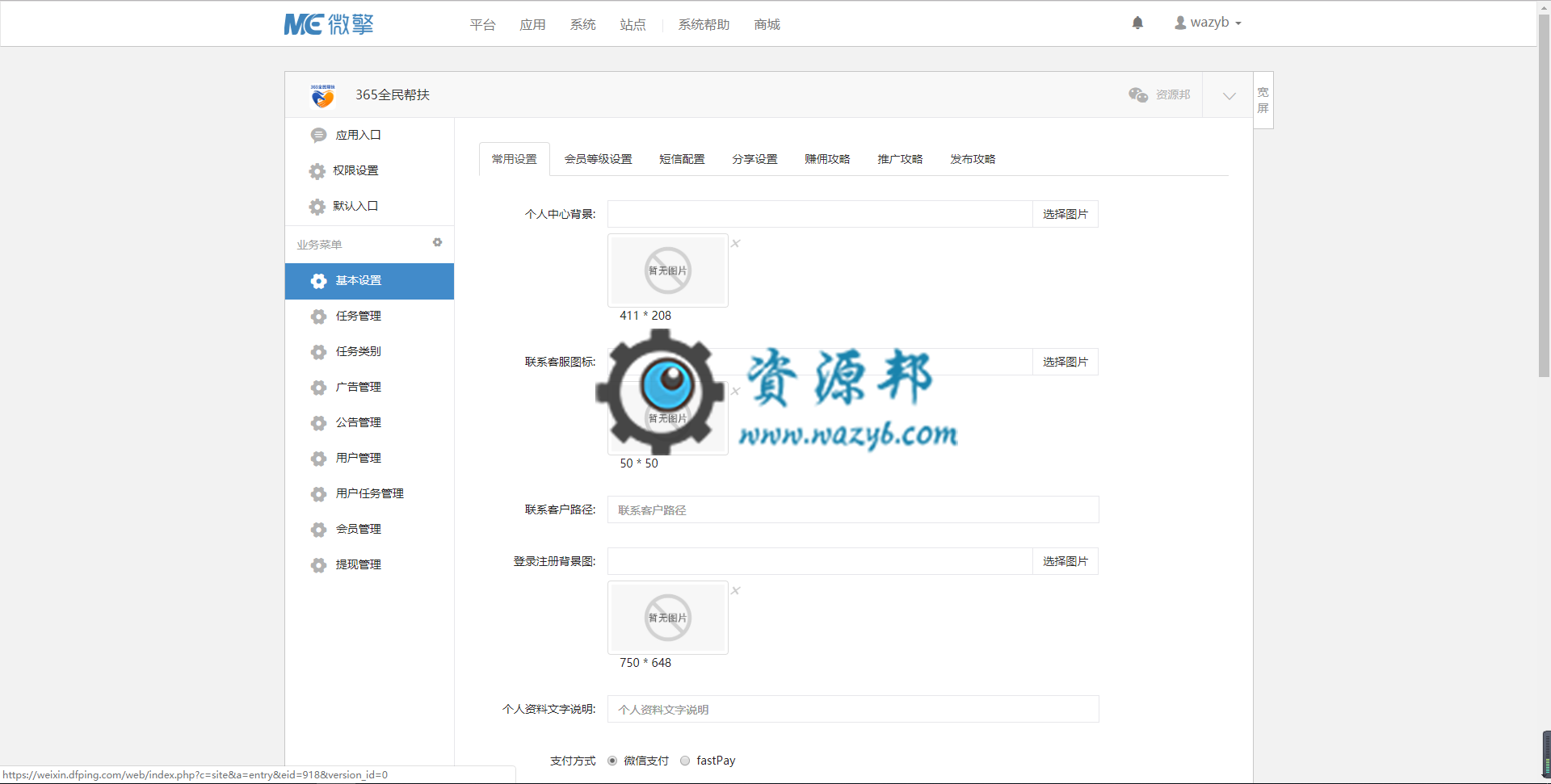Open the 商城 top menu
Viewport: 1551px width, 784px height.
click(x=767, y=24)
